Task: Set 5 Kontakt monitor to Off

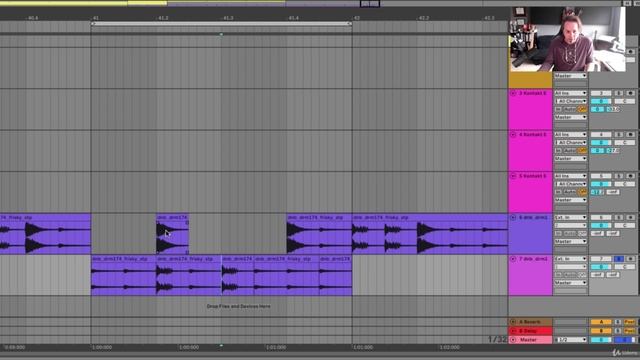Action: coord(582,192)
